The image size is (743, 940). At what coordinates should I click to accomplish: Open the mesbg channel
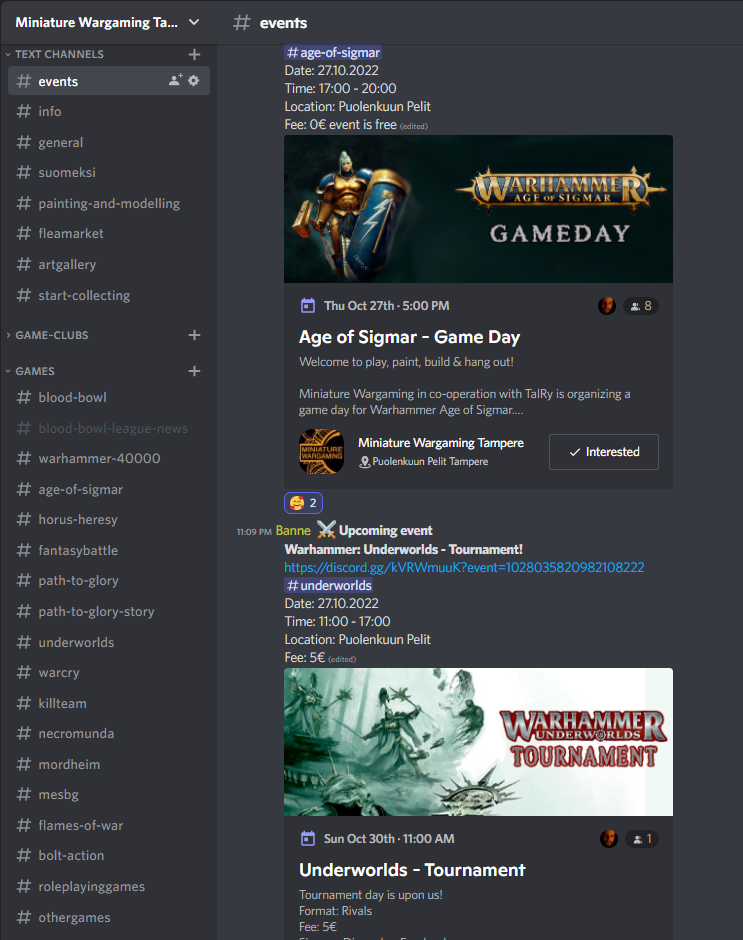109,795
